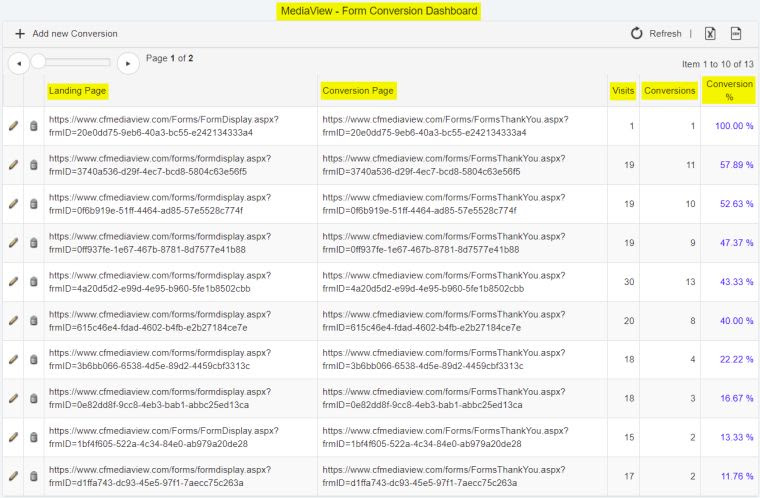Edit row with 57.89 % conversion
Viewport: 760px width, 498px height.
(14, 165)
